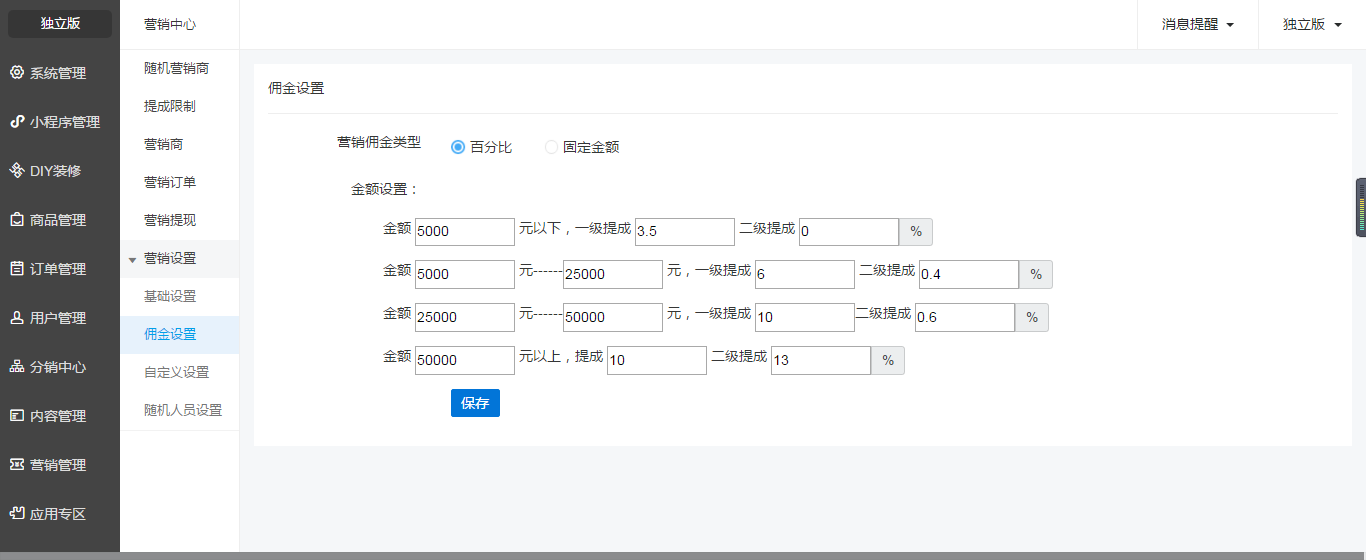
Task: Open the 消息提醒 dropdown
Action: click(x=1197, y=24)
